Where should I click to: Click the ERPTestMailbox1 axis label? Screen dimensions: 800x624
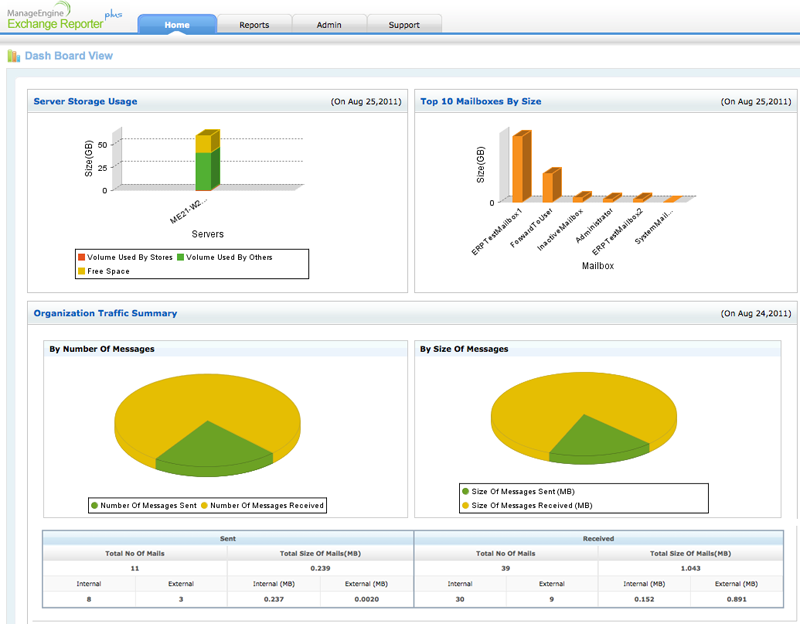coord(497,231)
